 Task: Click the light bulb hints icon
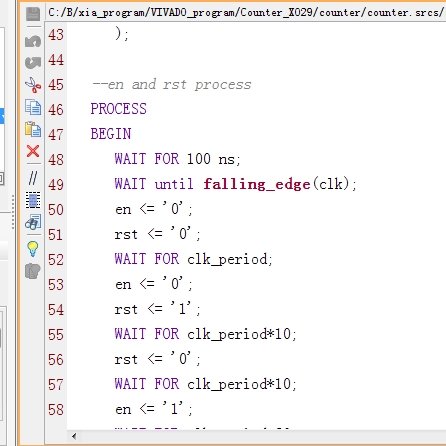click(33, 249)
